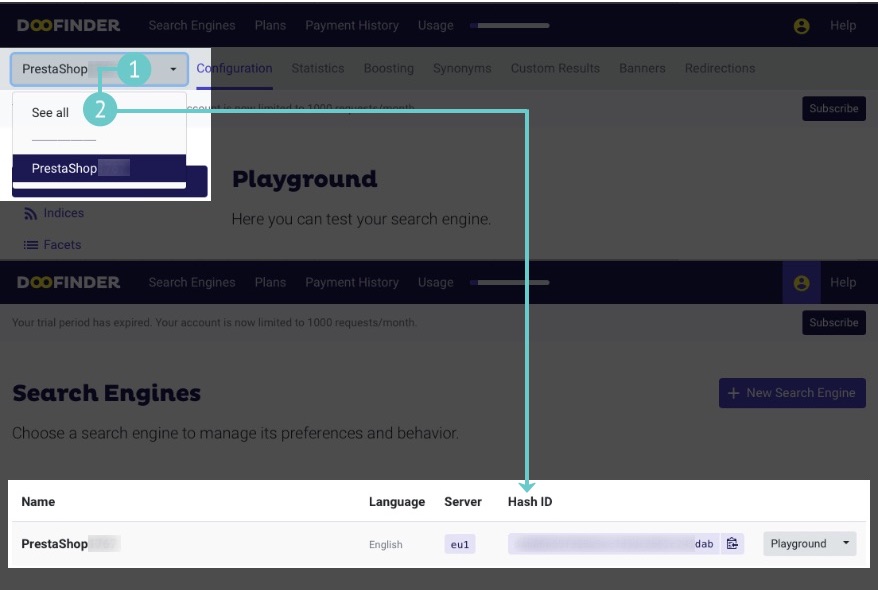Open Plans in the Playground page header
This screenshot has width=878, height=590.
(x=270, y=25)
